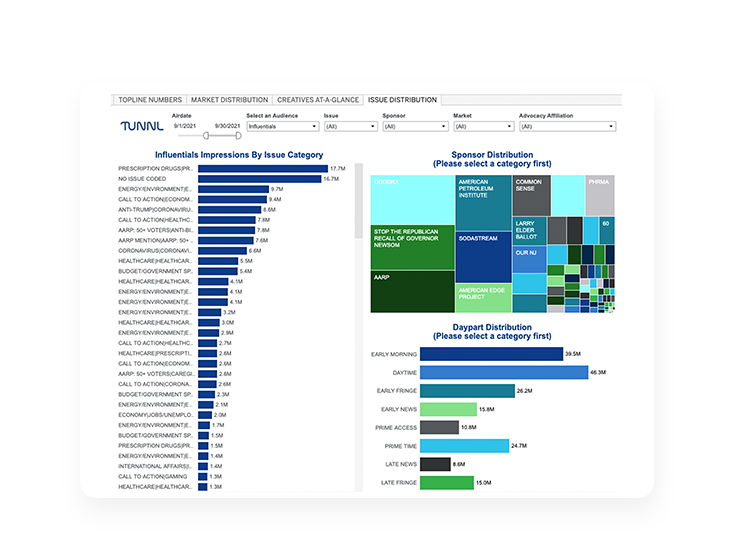Select American Petroleum Institute treemap tile
This screenshot has width=733, height=551.
(483, 203)
